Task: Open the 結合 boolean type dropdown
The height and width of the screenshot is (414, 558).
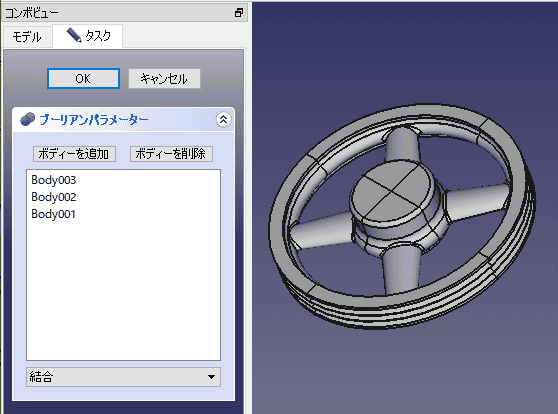Action: (x=123, y=377)
